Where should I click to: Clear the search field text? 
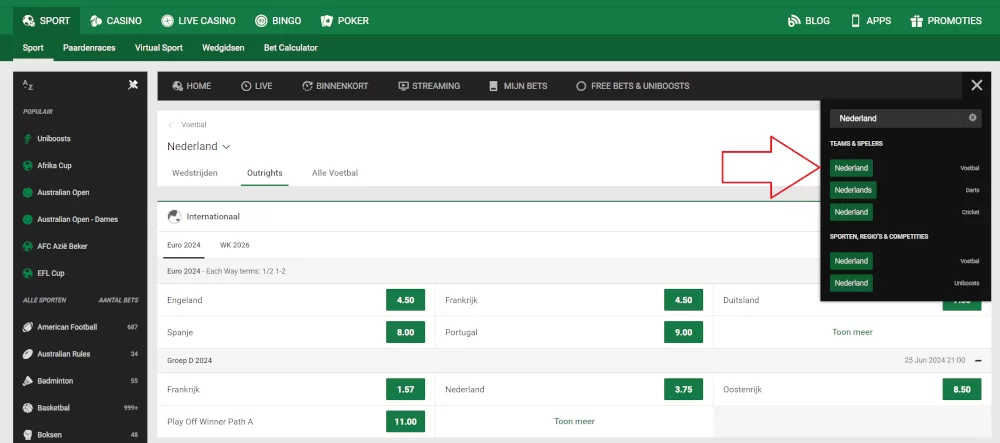[x=973, y=118]
